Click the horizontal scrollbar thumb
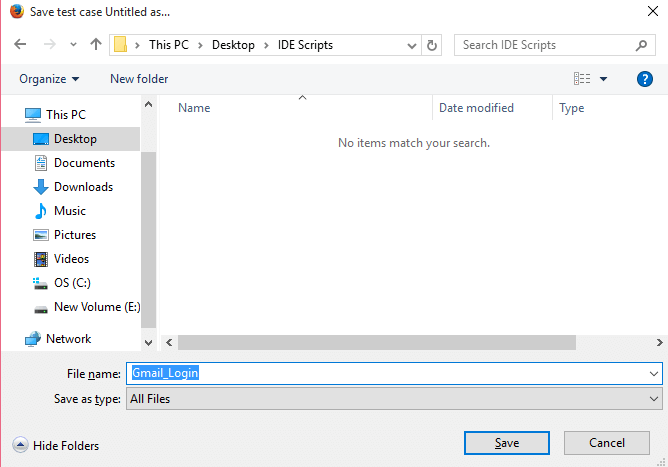This screenshot has width=668, height=467. click(x=377, y=343)
